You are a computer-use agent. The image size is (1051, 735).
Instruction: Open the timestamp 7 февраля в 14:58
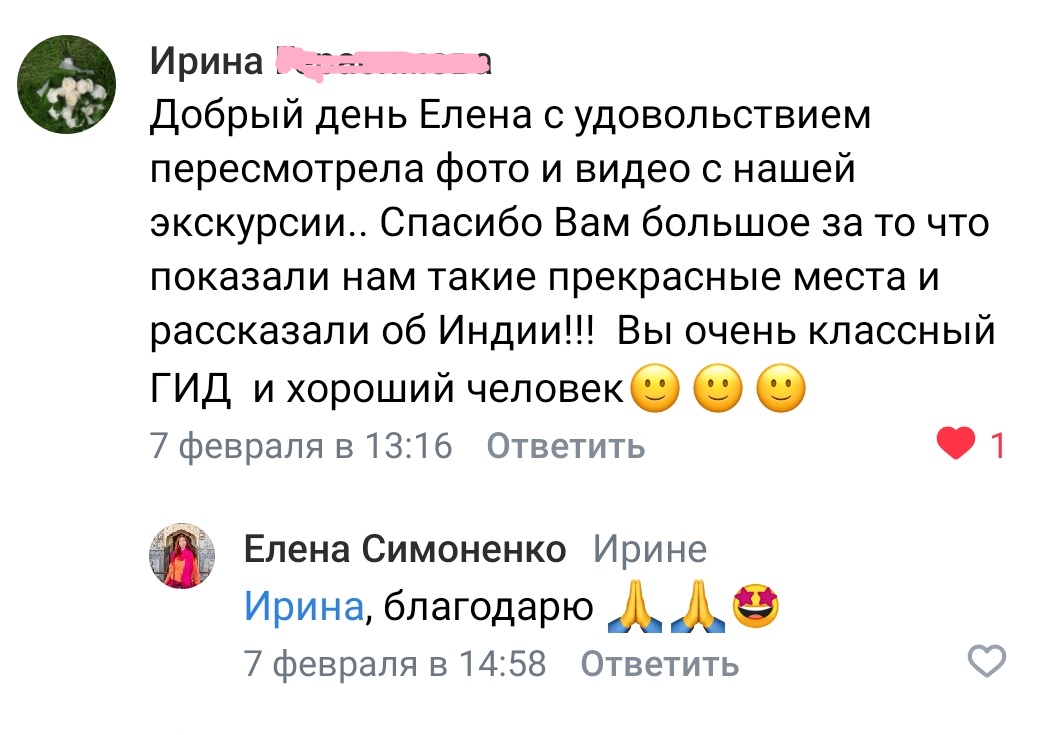tap(395, 664)
